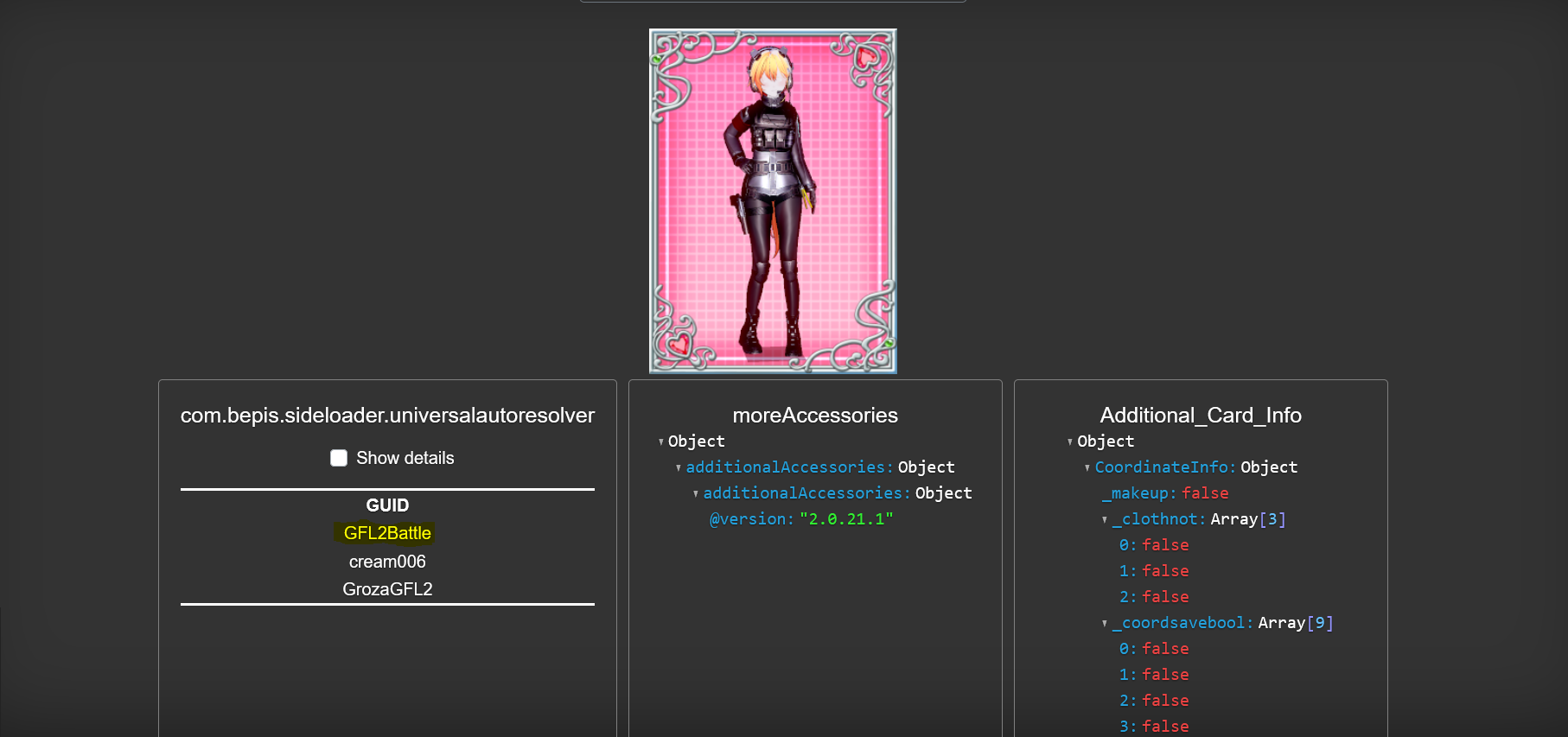
Task: Collapse the root Object arrow under moreAccessories
Action: (x=661, y=442)
